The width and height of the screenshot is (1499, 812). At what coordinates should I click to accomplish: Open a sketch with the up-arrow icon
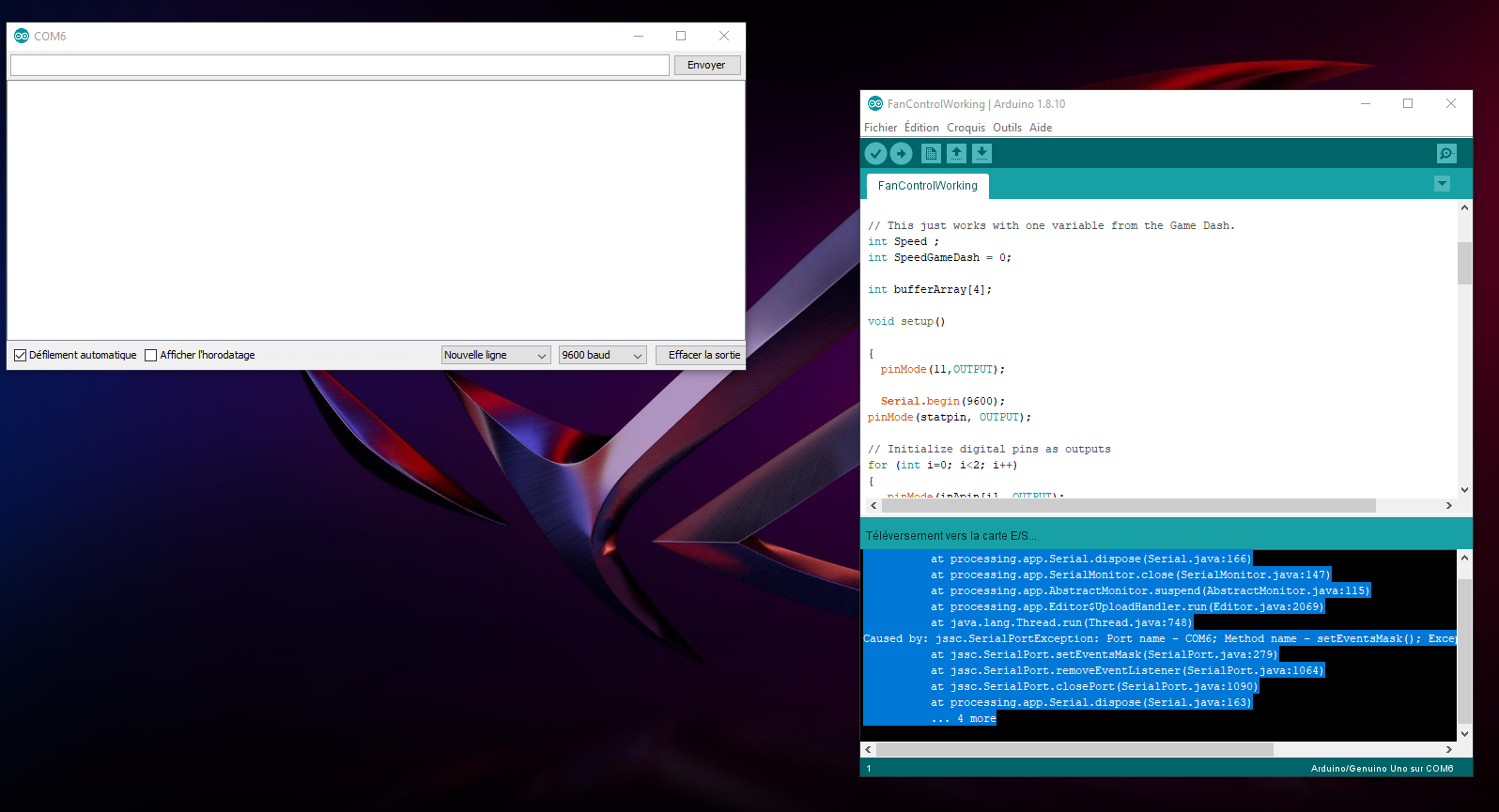pyautogui.click(x=956, y=153)
